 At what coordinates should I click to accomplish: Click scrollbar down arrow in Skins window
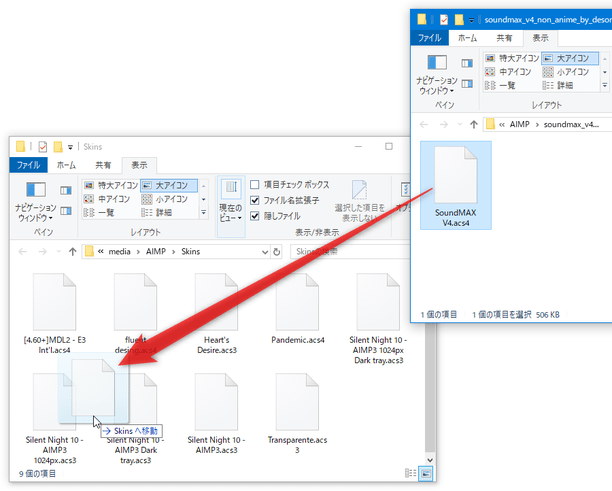430,460
